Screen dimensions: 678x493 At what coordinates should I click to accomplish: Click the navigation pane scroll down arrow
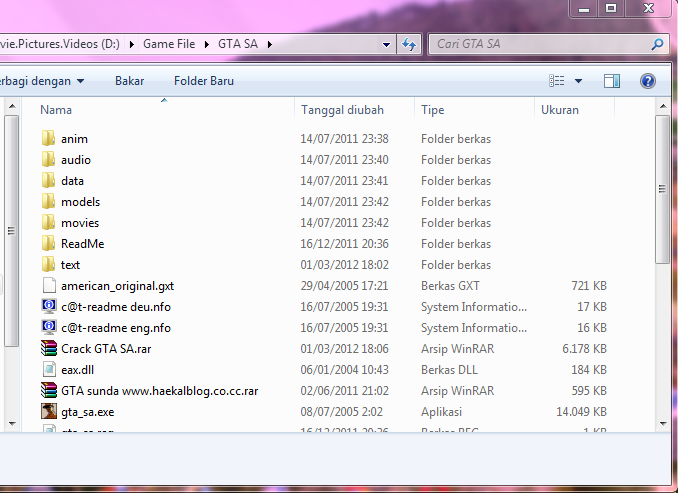coord(12,424)
